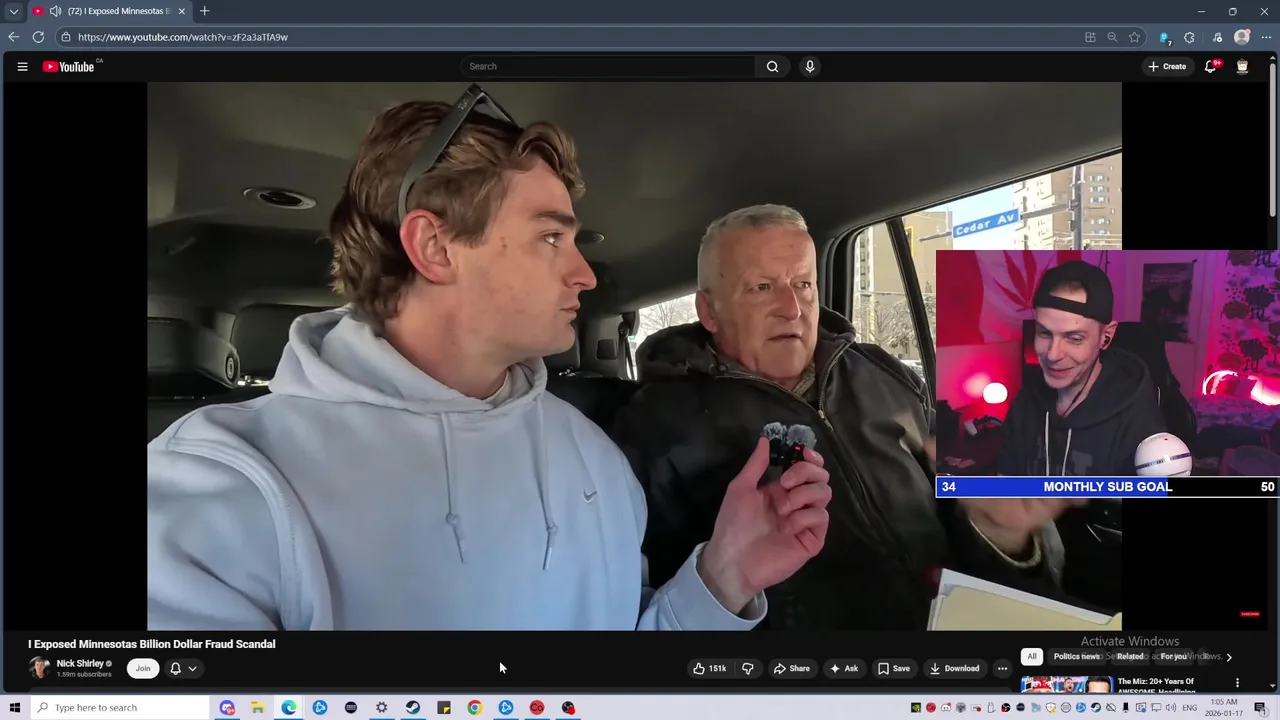
Task: Save the video to a playlist
Action: point(894,669)
